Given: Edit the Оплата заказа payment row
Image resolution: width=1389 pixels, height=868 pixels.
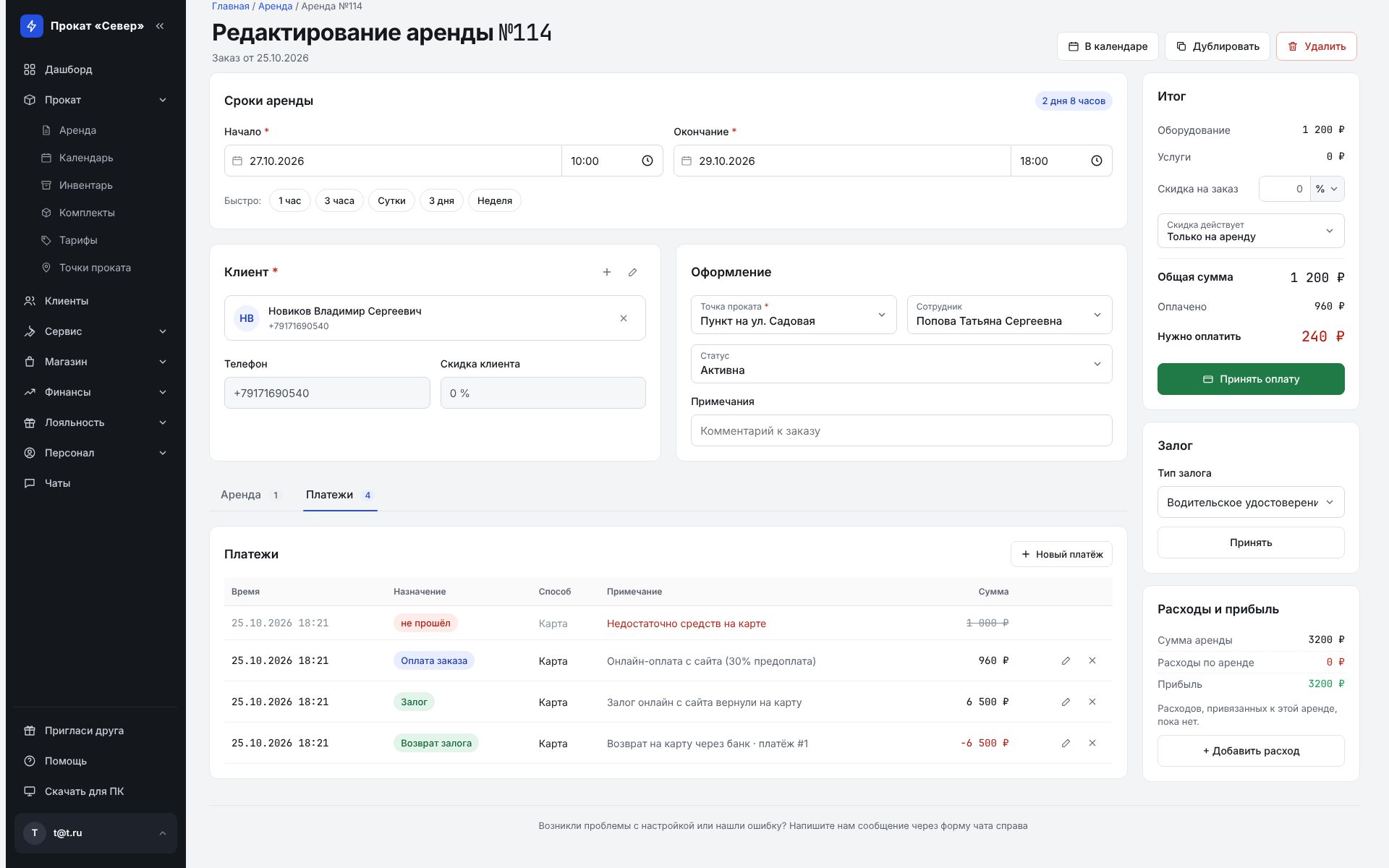Looking at the screenshot, I should pos(1066,660).
